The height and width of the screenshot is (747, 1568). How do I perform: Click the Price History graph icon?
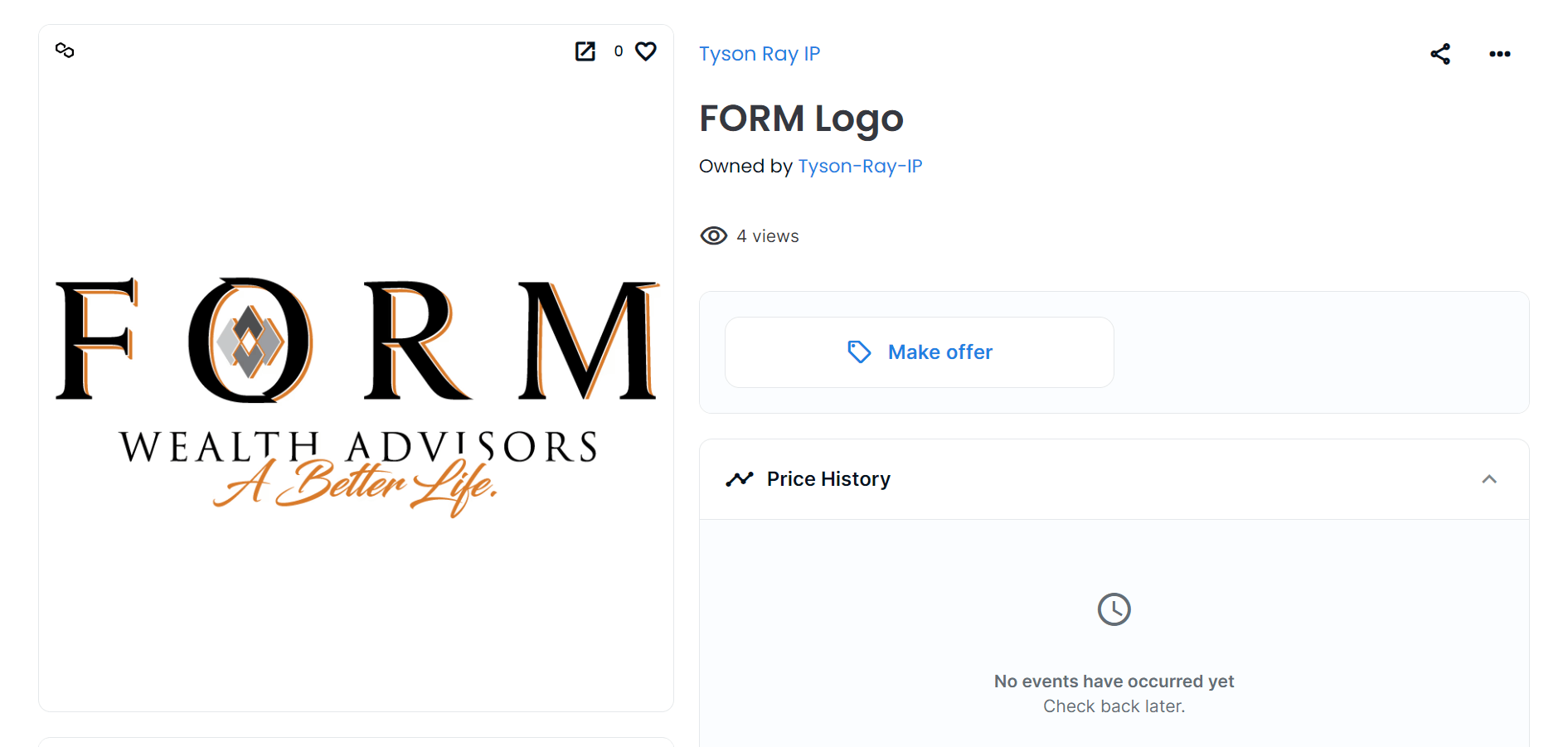pyautogui.click(x=740, y=479)
